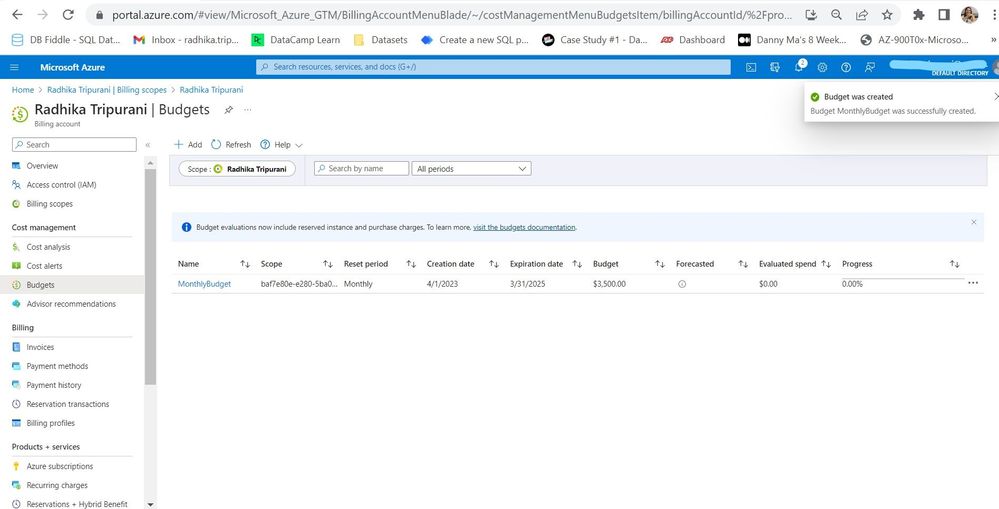
Task: Open the All periods dropdown
Action: click(x=471, y=169)
